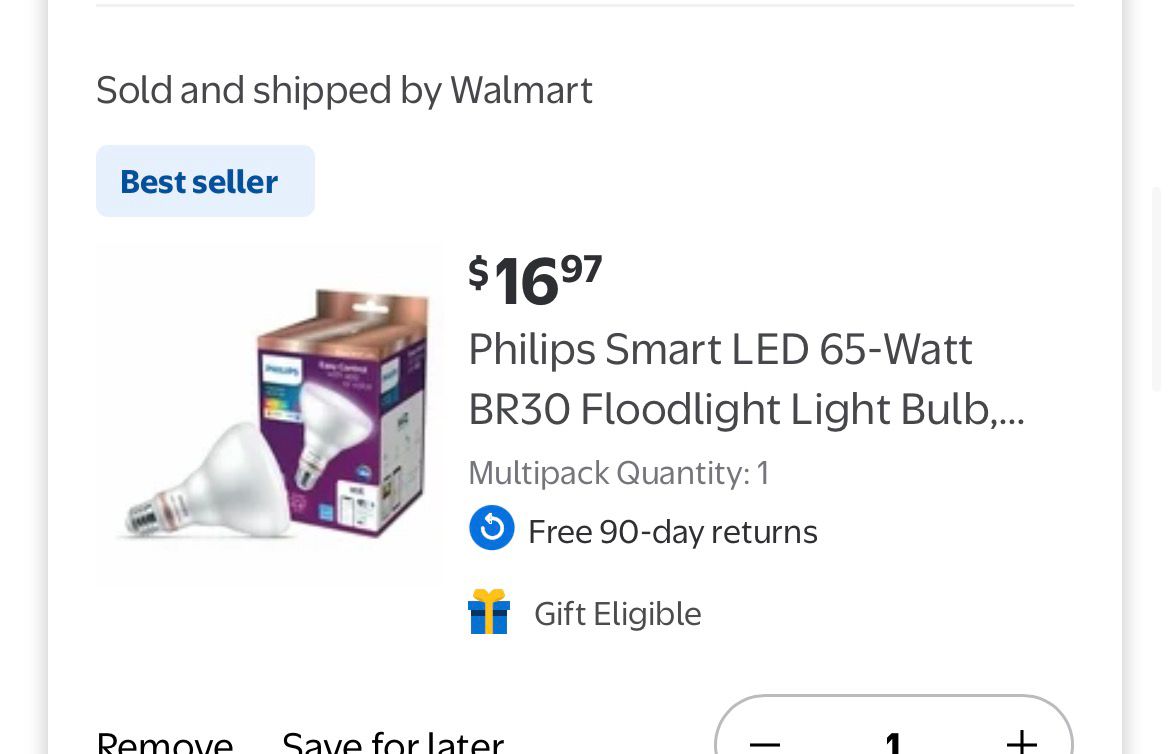The image size is (1170, 754).
Task: Click the divider line above seller info
Action: tap(585, 6)
